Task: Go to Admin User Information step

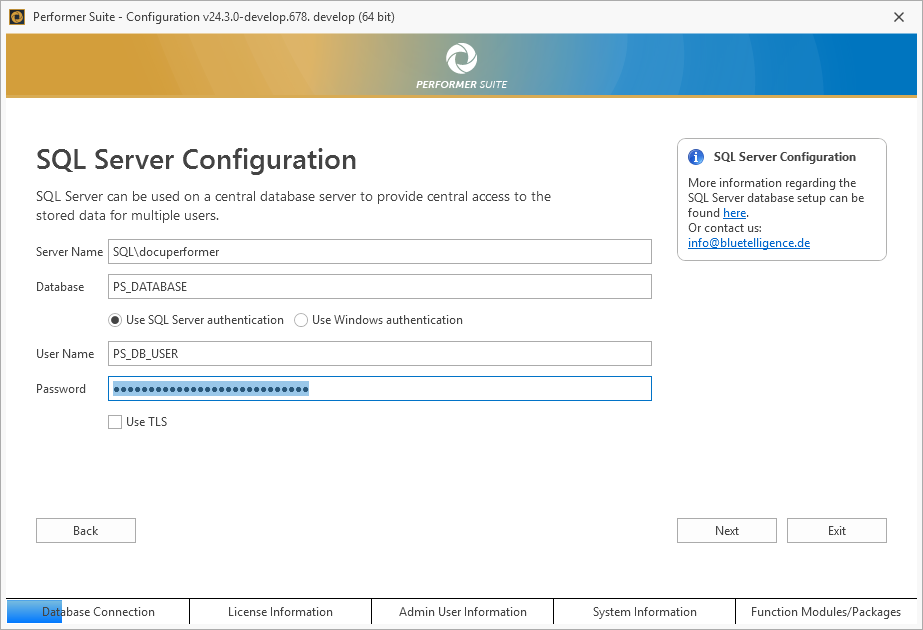Action: (x=462, y=612)
